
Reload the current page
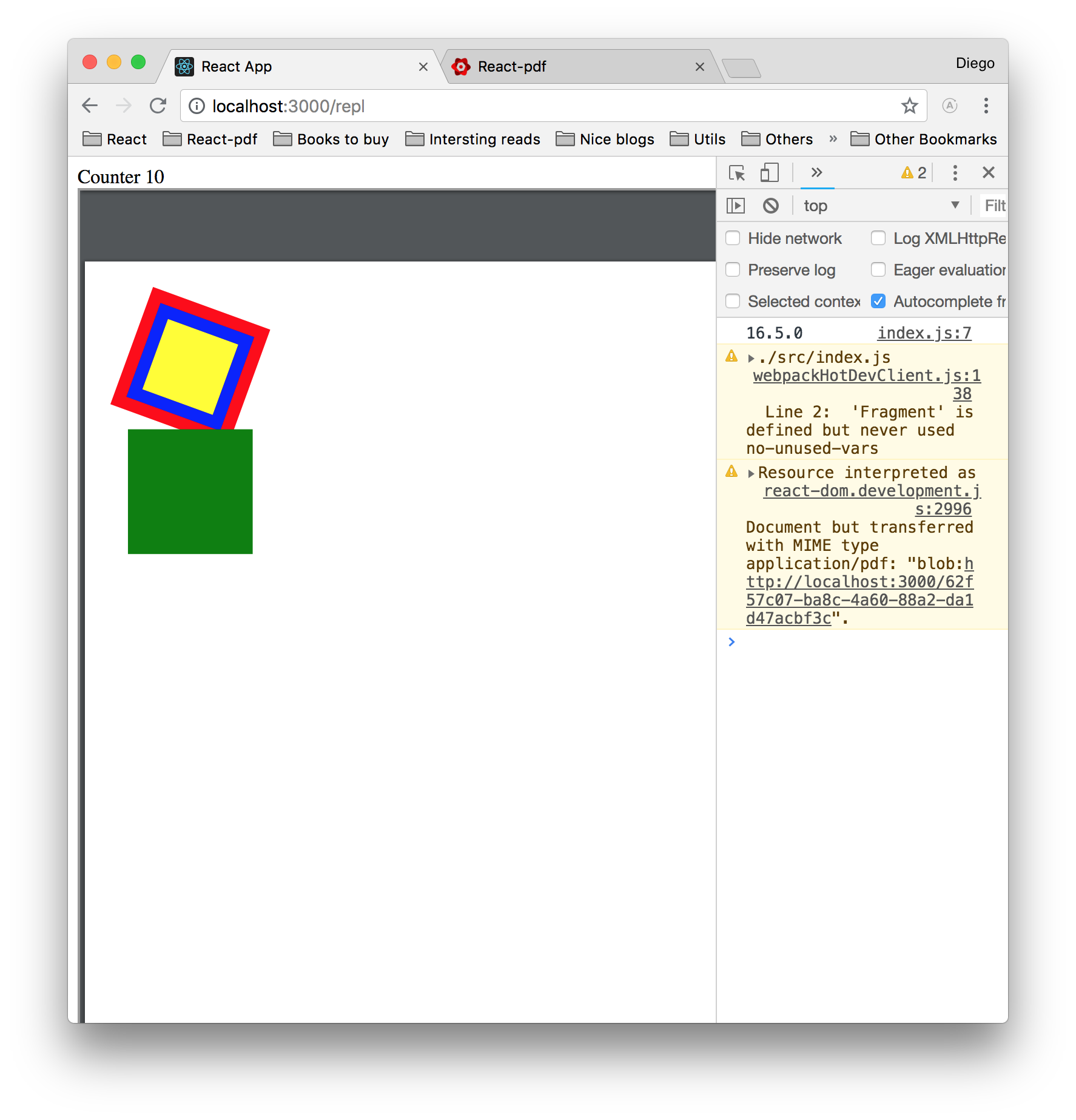coord(158,106)
